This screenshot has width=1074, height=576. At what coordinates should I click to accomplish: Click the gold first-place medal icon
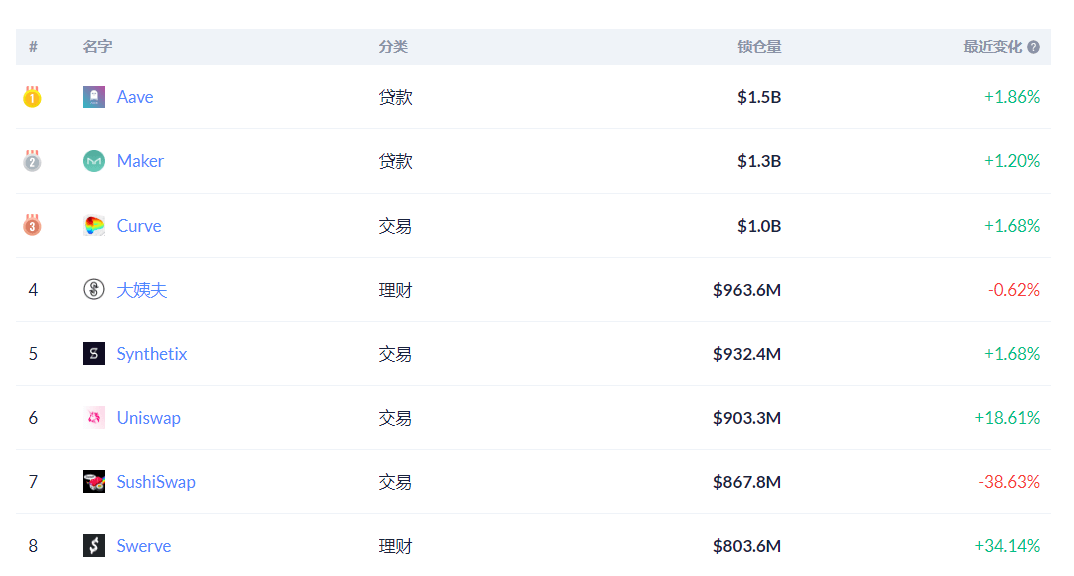(33, 97)
